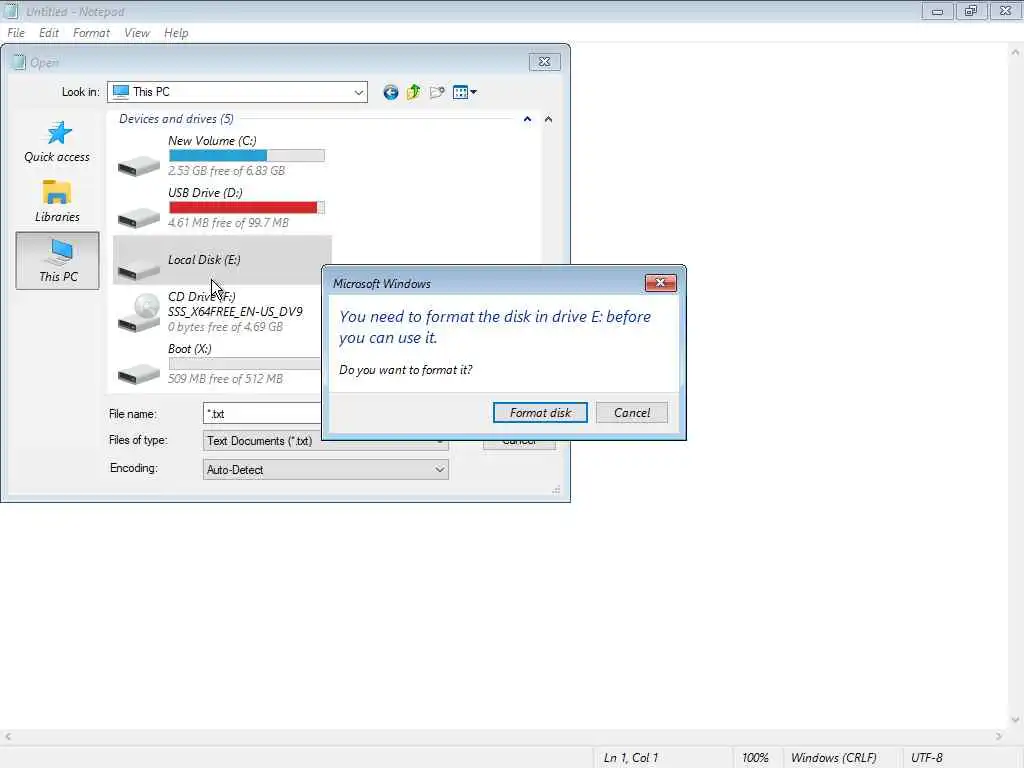This screenshot has width=1024, height=768.
Task: Open the Help menu
Action: pos(176,33)
